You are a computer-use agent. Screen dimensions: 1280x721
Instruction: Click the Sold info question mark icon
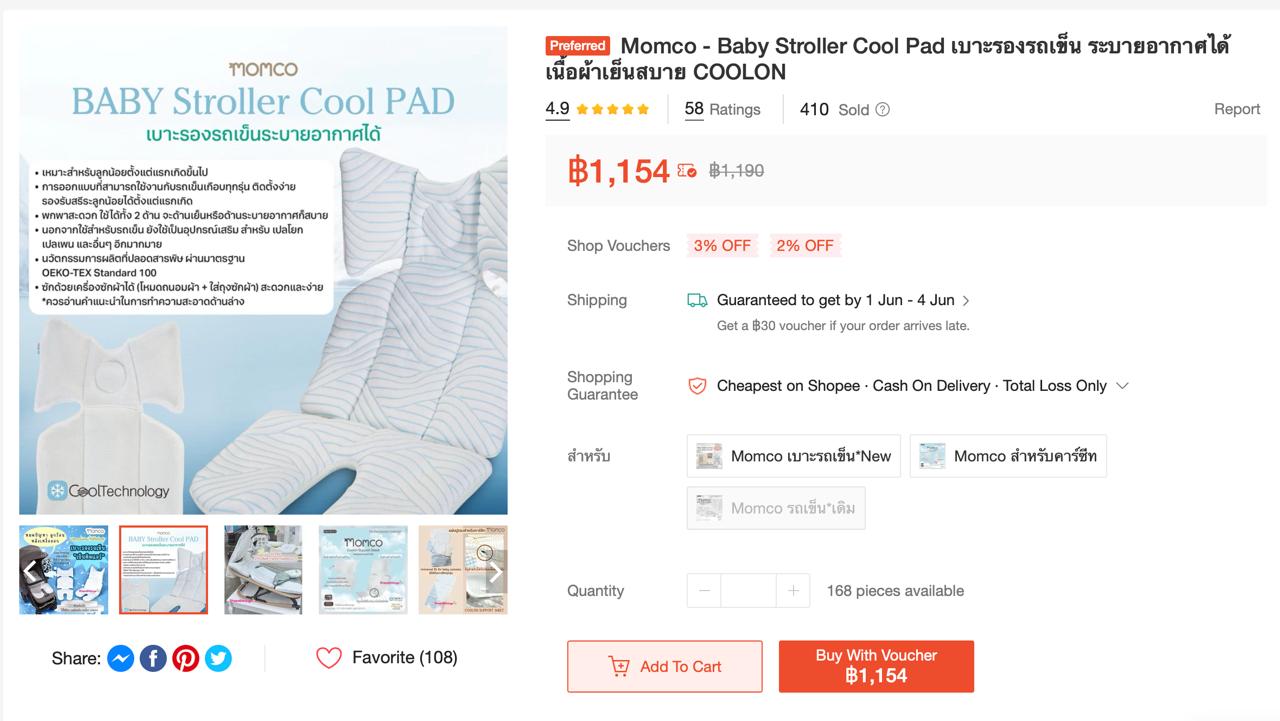click(x=882, y=110)
